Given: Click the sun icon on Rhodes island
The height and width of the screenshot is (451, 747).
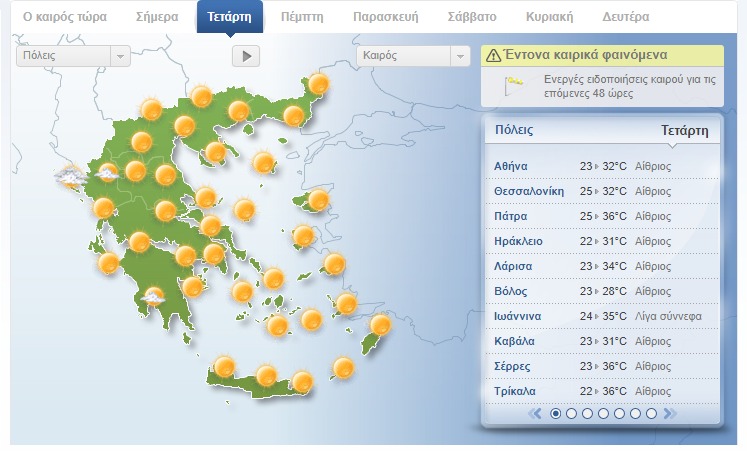Looking at the screenshot, I should click(x=380, y=325).
